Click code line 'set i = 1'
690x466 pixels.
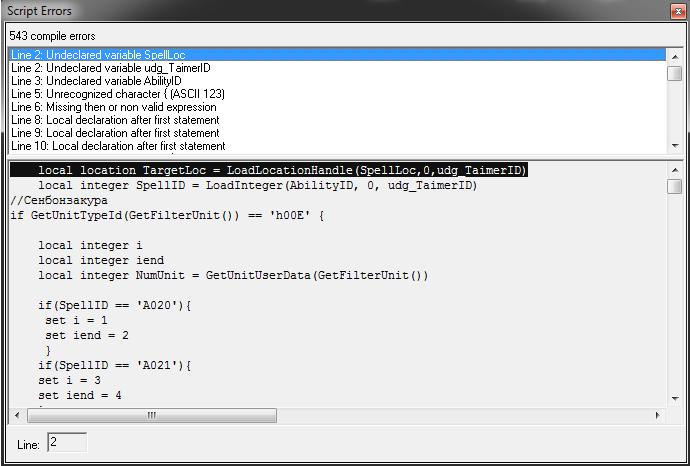[76, 320]
